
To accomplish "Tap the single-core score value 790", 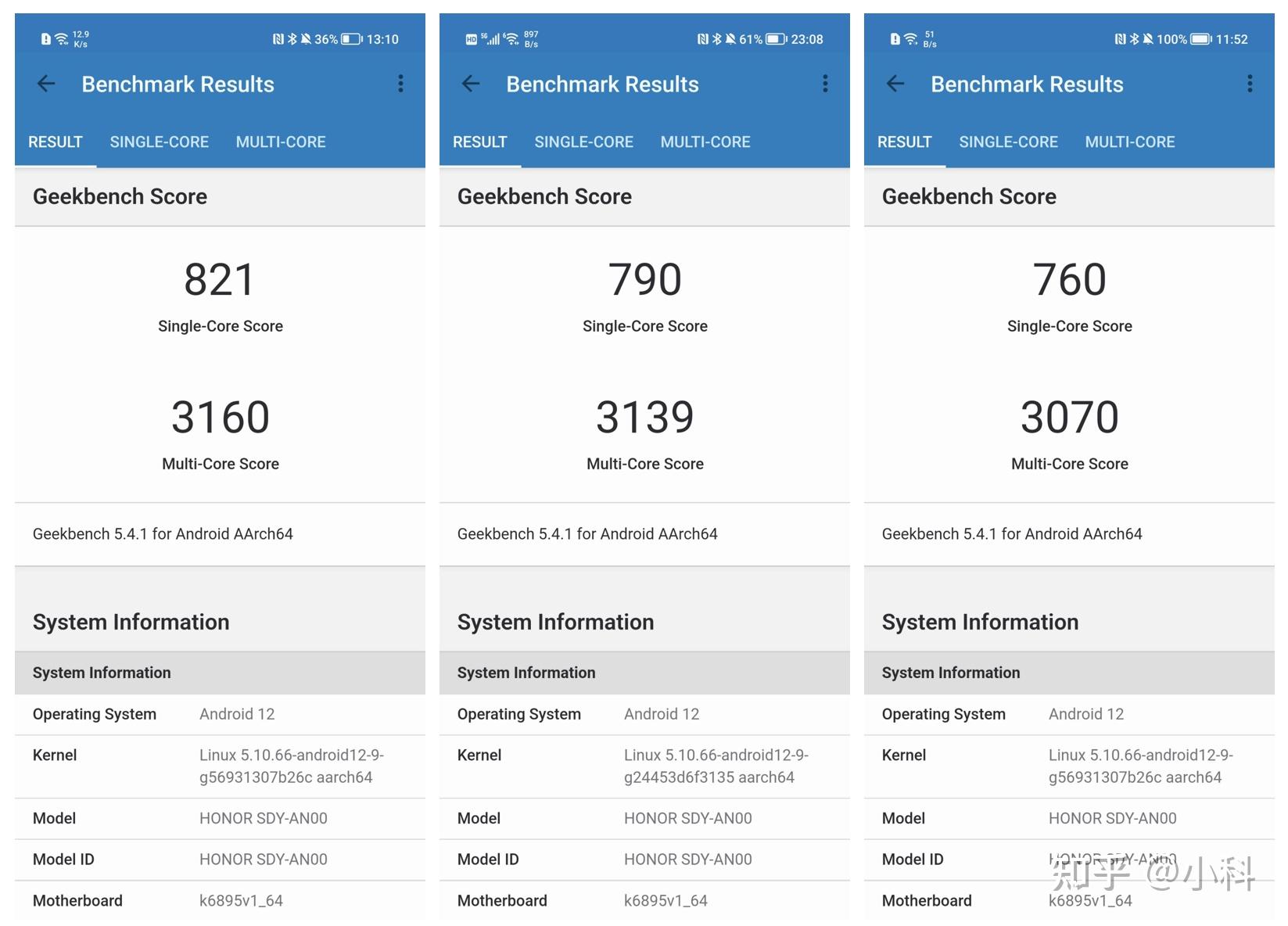I will [645, 279].
